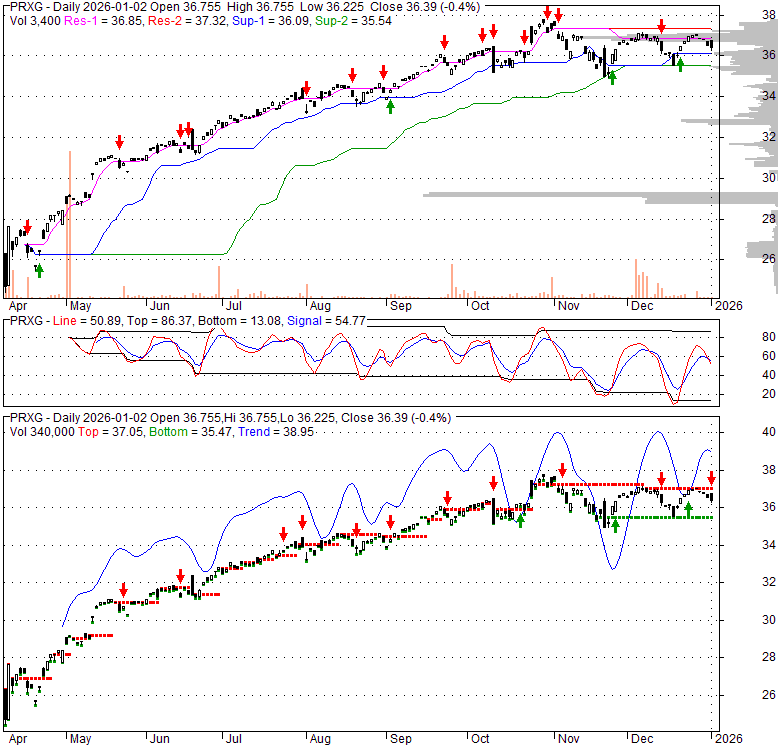Screen dimensions: 780x745
Task: Click the green buy arrow in April on top chart
Action: coord(39,270)
